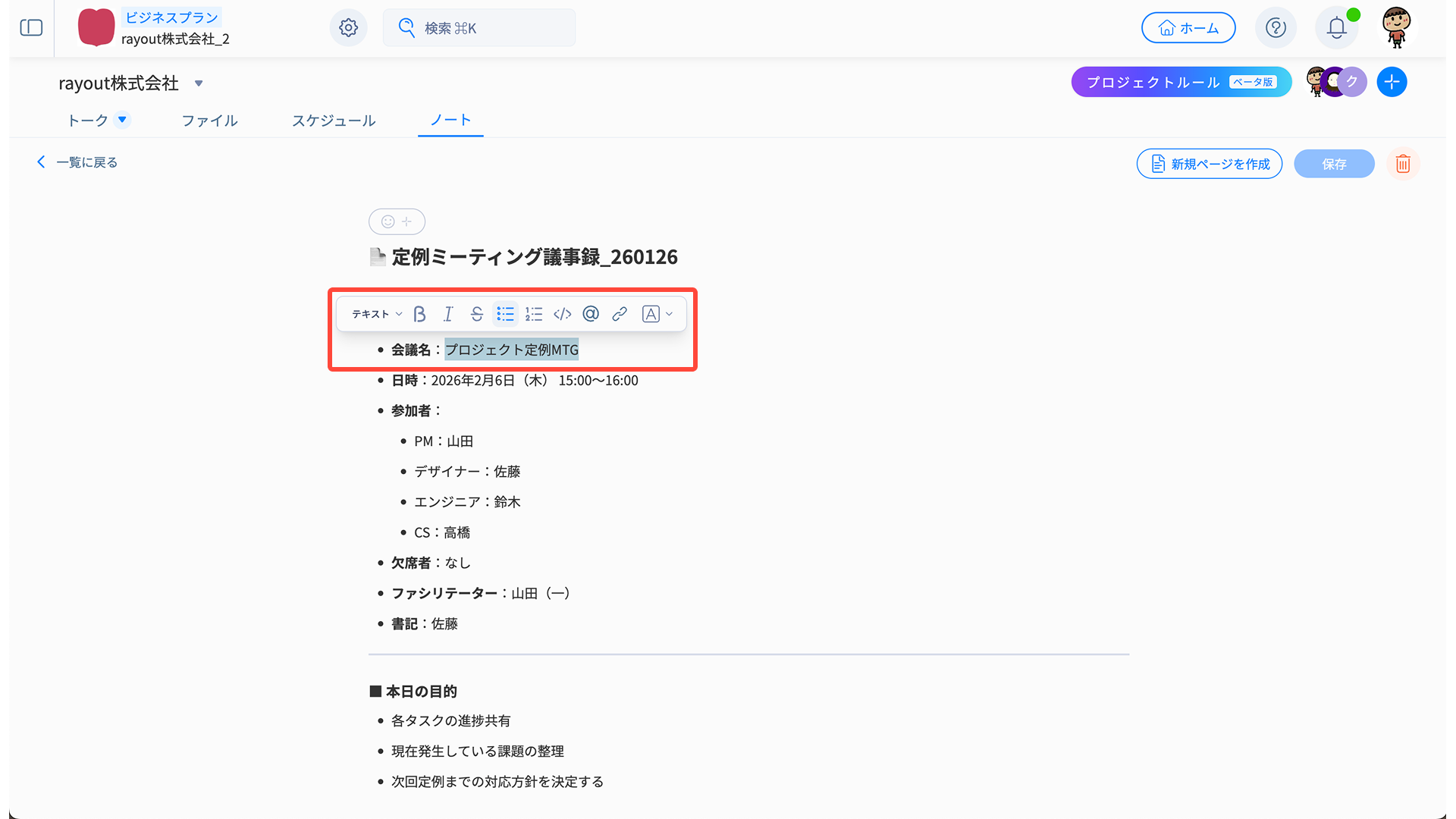Format selection as inline code
1456x819 pixels.
[x=562, y=314]
